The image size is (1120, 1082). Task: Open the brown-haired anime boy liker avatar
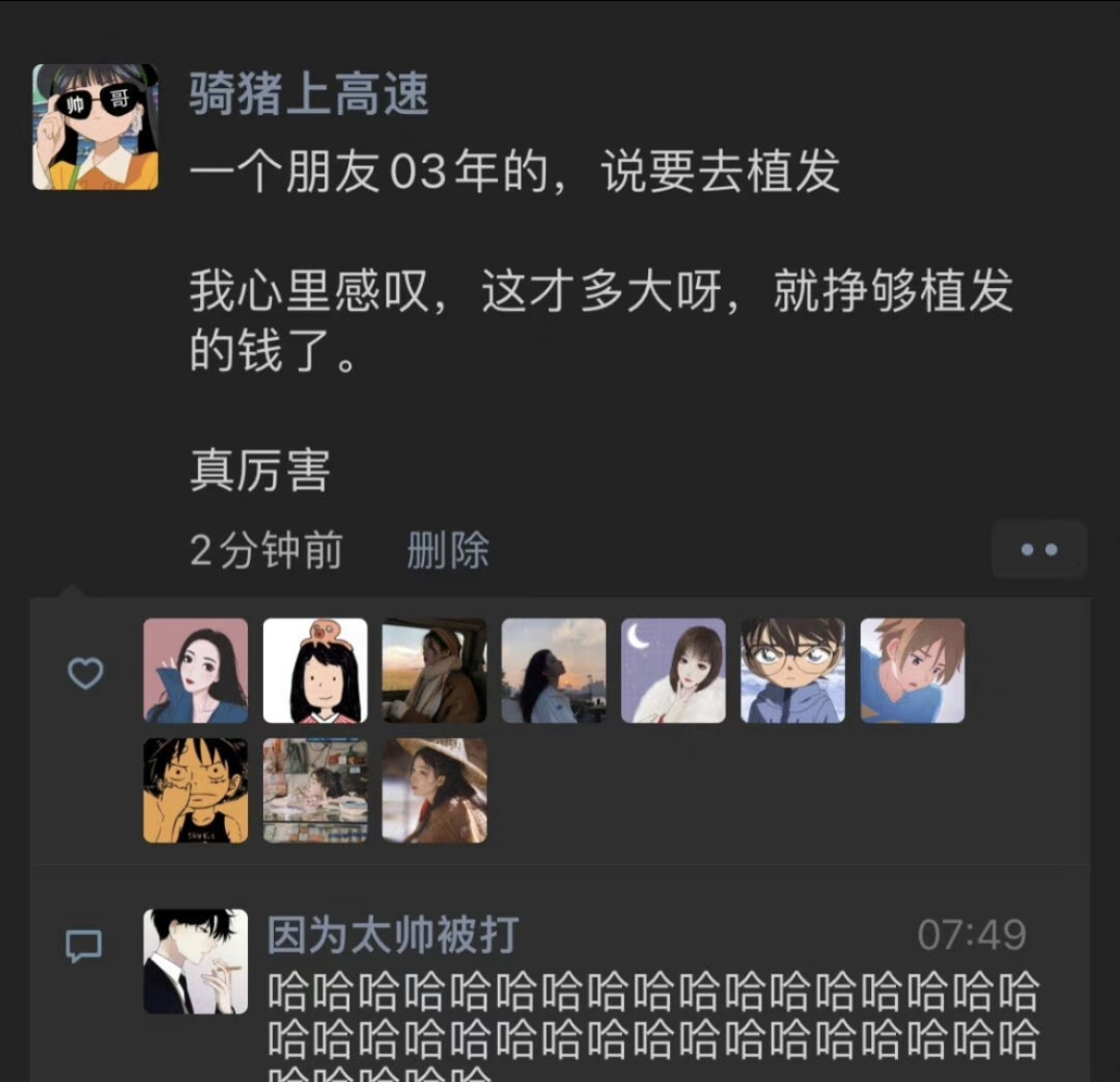tap(913, 671)
